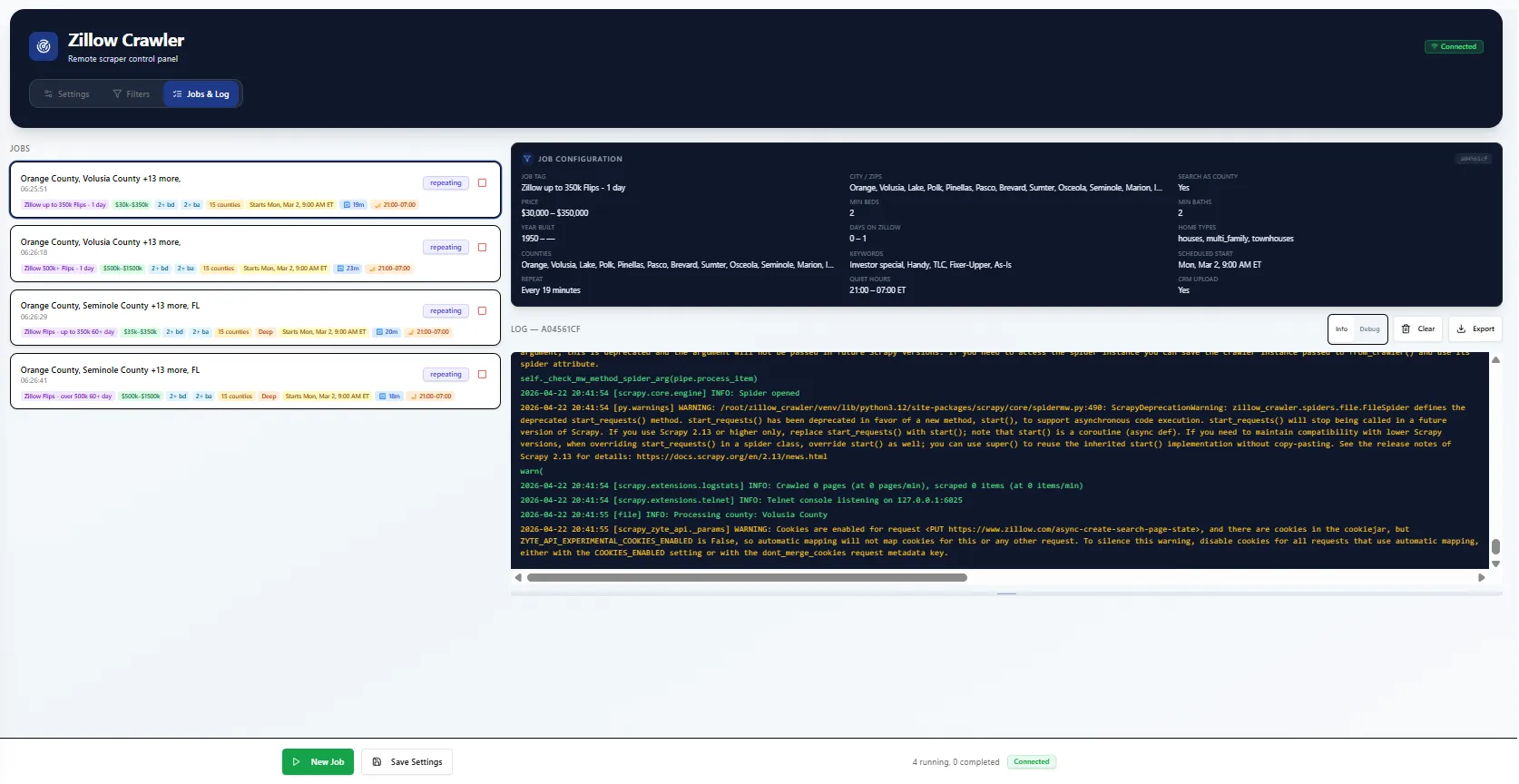Screen dimensions: 1519x784
Task: Click the repeating badge on job 06:26:29
Action: [446, 310]
